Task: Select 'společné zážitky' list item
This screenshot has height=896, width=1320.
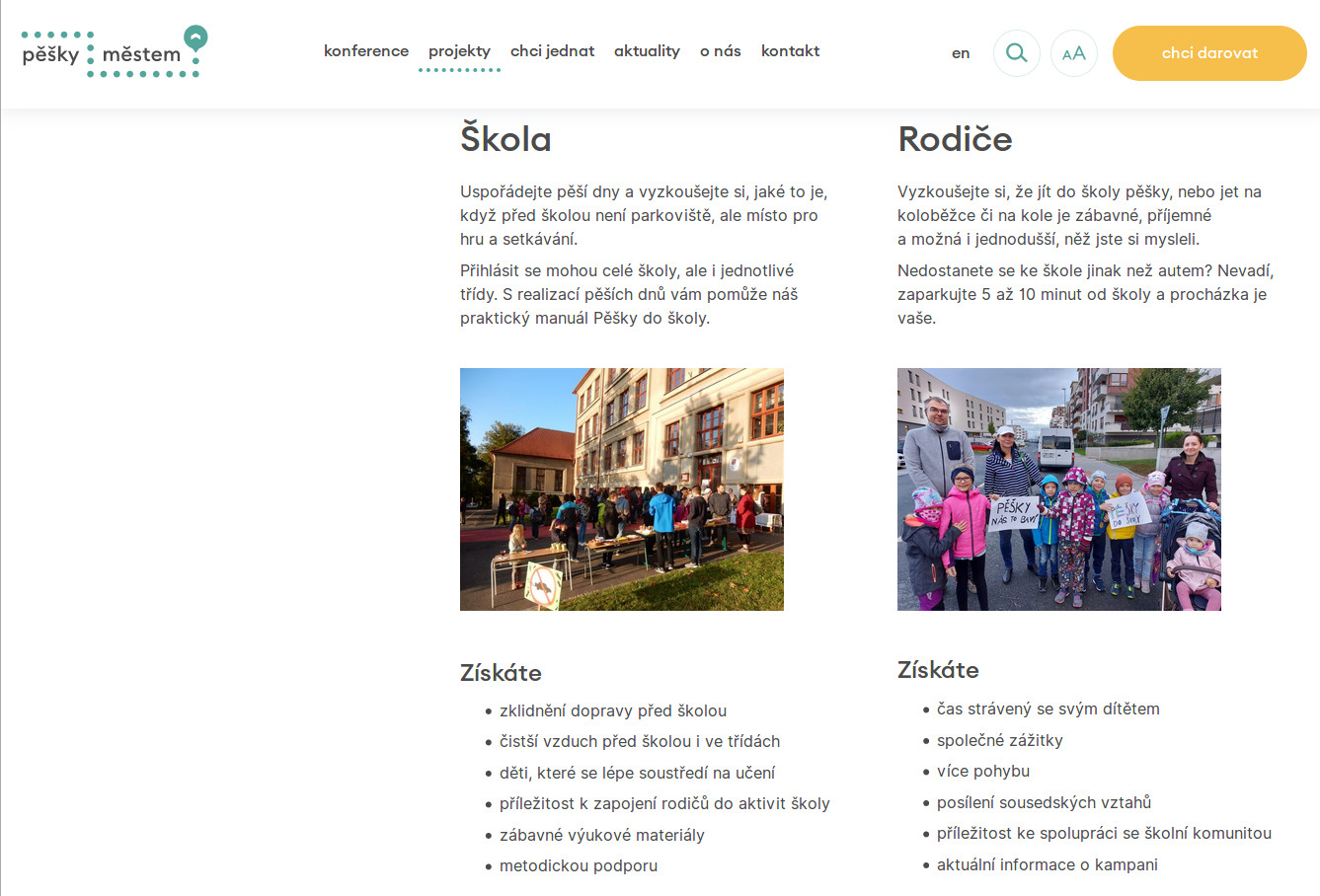Action: 1000,740
